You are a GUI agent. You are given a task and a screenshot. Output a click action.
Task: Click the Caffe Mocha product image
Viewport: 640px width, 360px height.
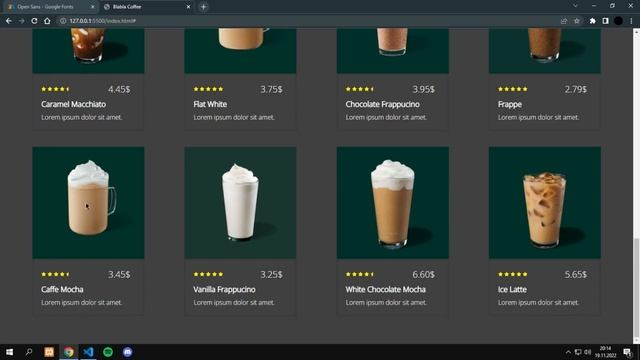pyautogui.click(x=88, y=202)
